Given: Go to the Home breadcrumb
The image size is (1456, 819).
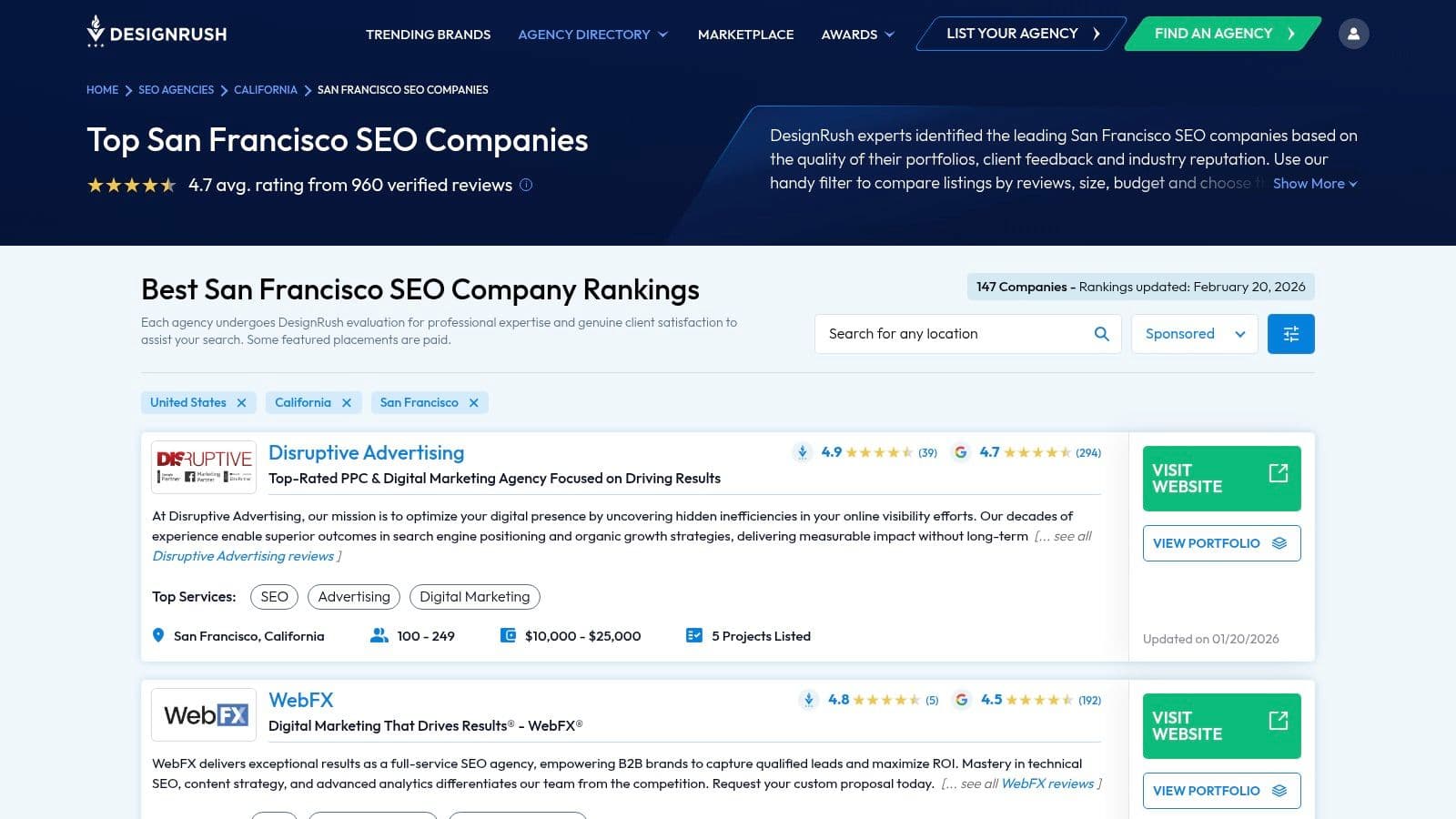Looking at the screenshot, I should (102, 90).
